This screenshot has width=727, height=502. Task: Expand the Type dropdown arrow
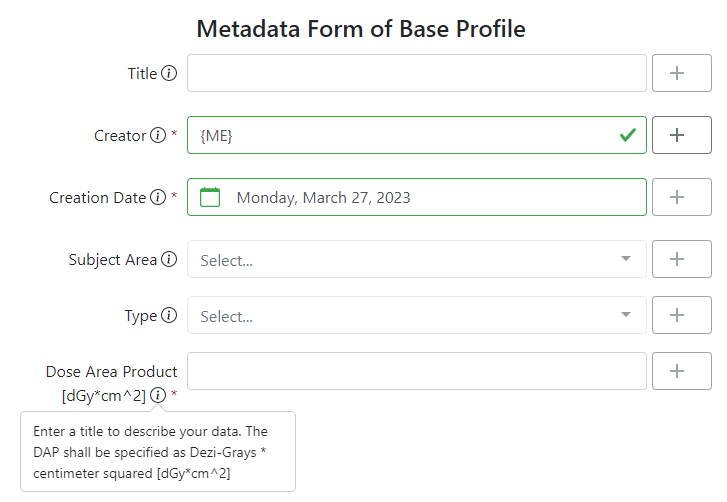pos(626,315)
